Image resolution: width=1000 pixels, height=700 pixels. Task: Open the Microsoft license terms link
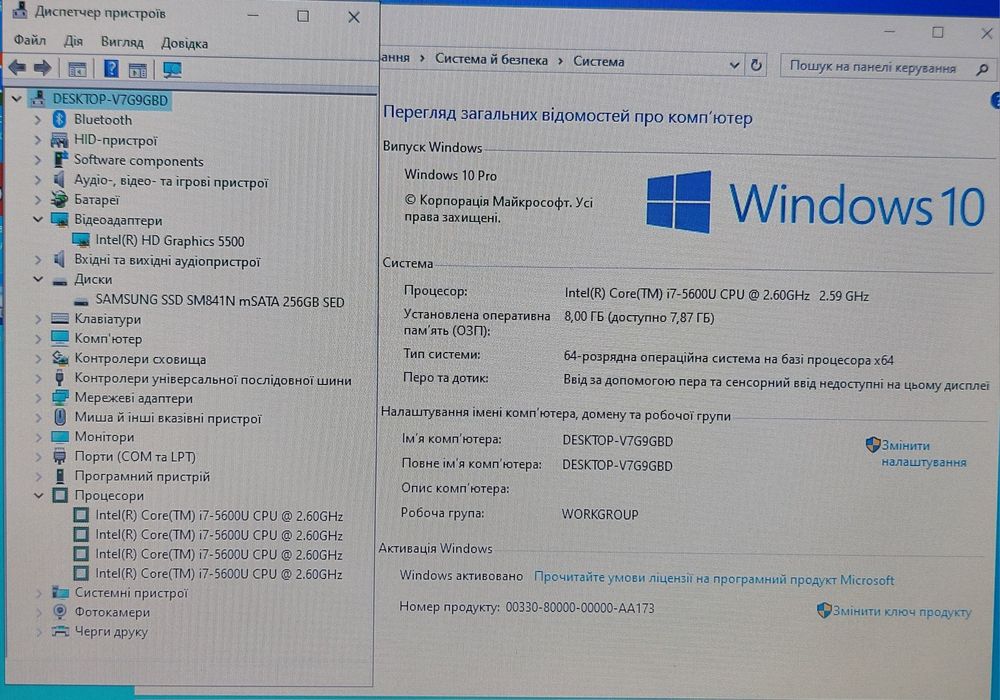tap(714, 579)
